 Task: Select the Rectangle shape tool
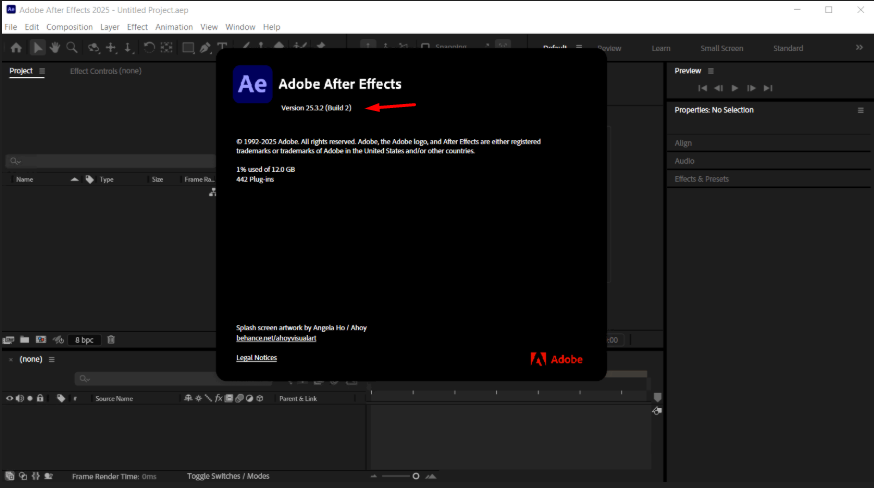(x=187, y=48)
